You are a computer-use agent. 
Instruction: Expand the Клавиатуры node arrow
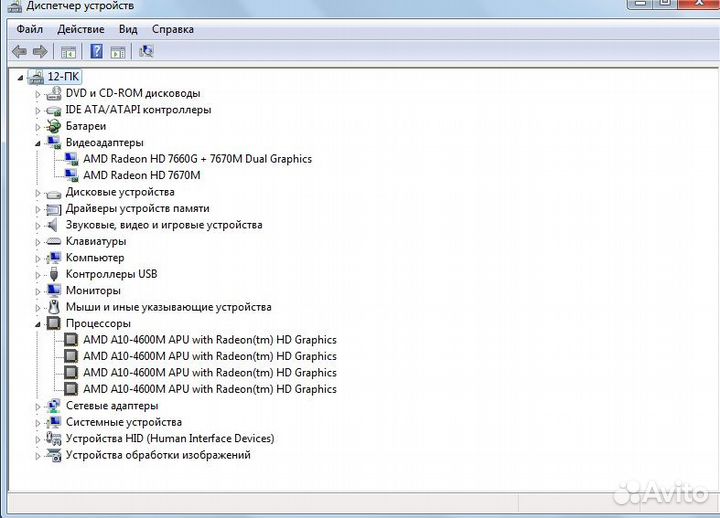coord(38,242)
